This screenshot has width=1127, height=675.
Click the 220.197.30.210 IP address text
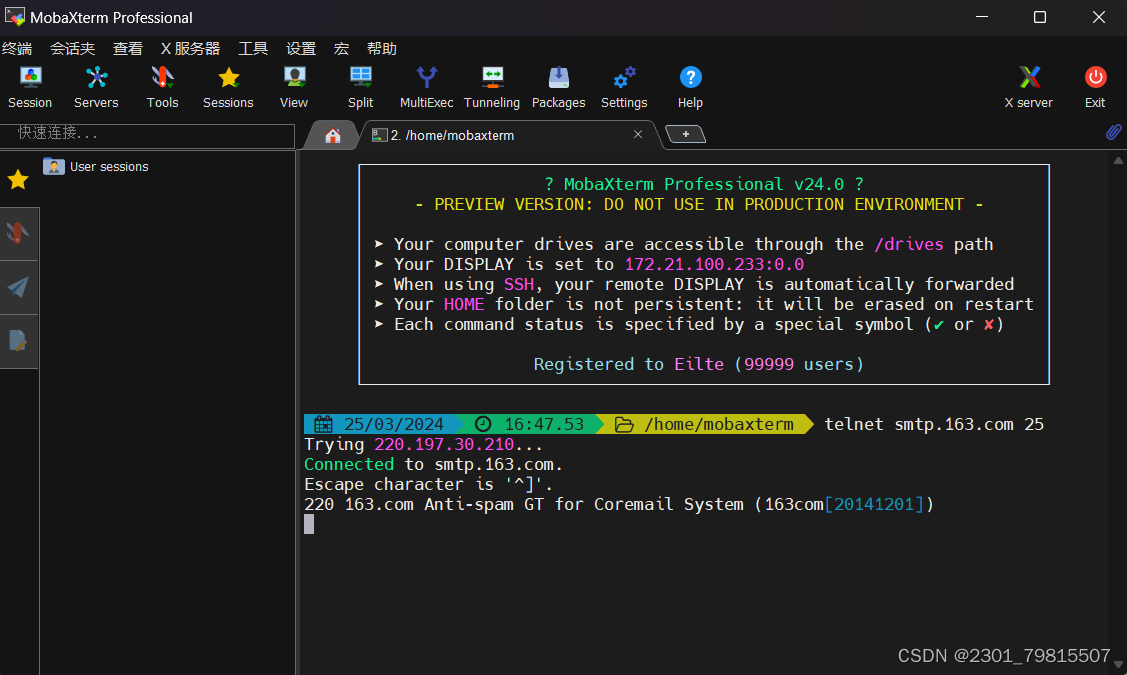click(x=443, y=444)
